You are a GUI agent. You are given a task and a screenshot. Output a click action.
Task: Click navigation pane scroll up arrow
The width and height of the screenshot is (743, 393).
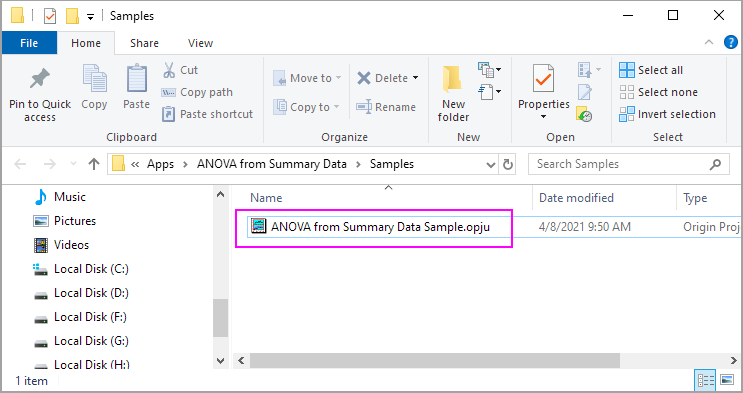[x=220, y=194]
